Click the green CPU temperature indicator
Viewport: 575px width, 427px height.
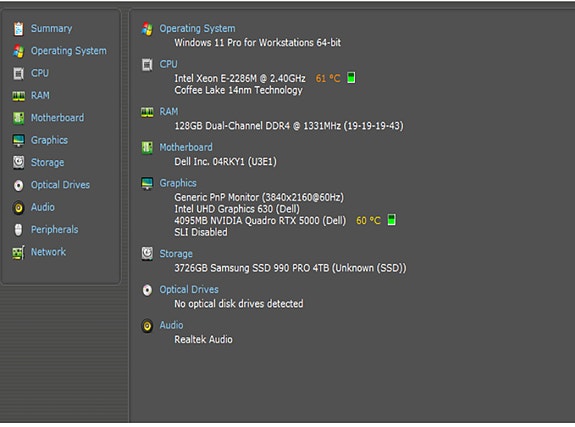351,78
